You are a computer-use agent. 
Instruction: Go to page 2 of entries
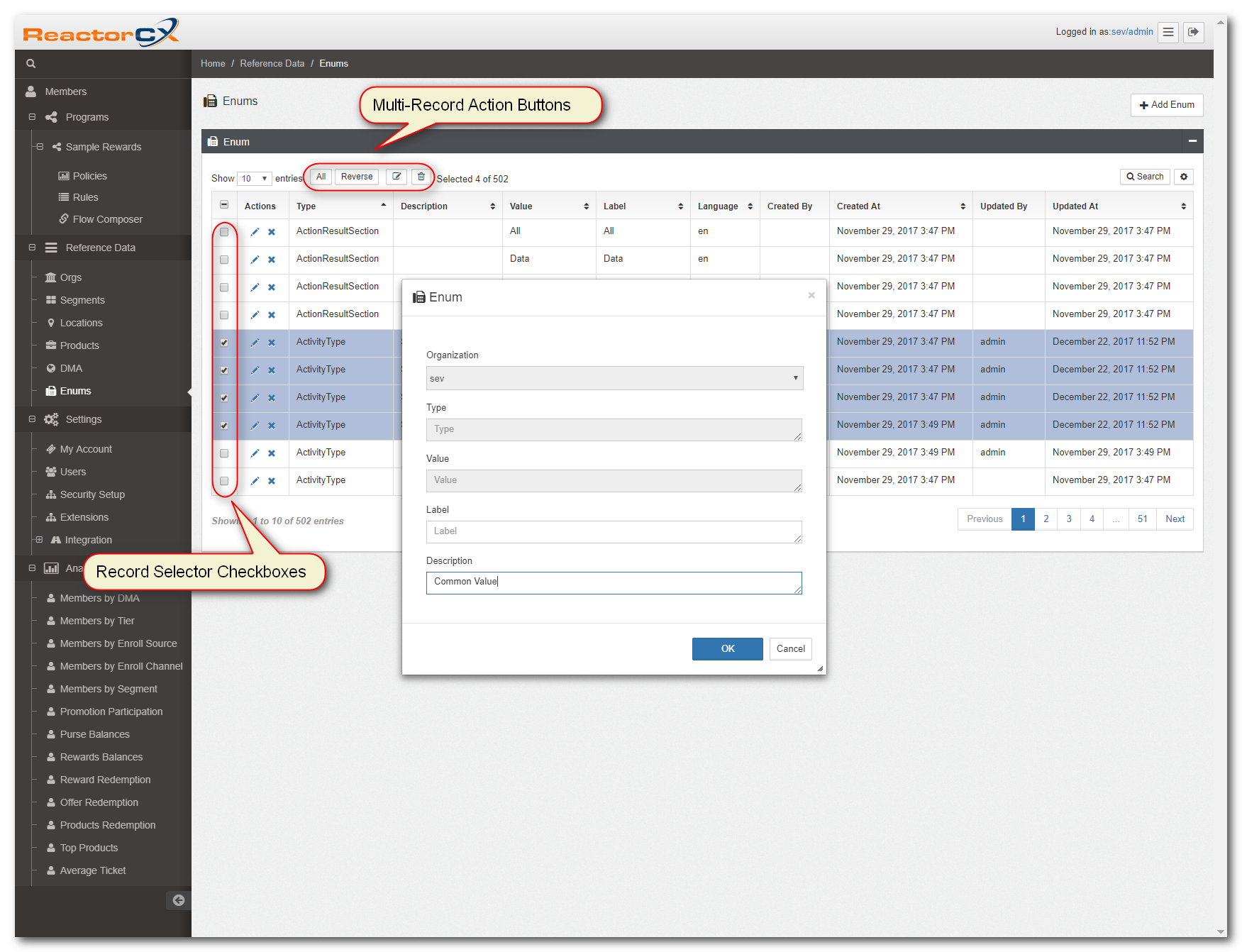click(1046, 519)
